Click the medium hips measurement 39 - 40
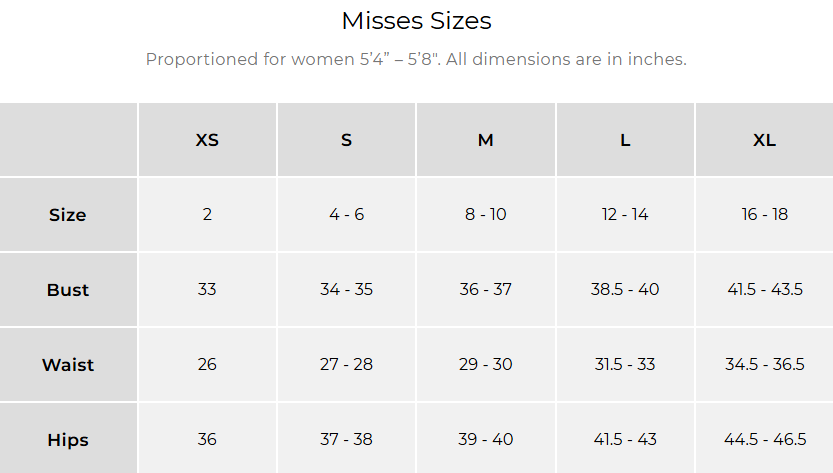 tap(485, 440)
